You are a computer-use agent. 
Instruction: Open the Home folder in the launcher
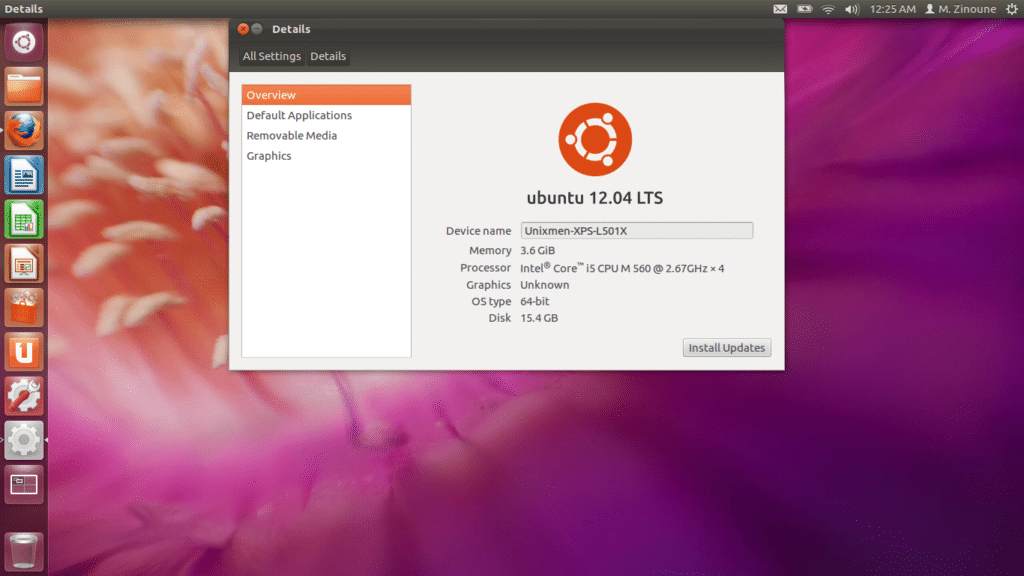[x=23, y=87]
